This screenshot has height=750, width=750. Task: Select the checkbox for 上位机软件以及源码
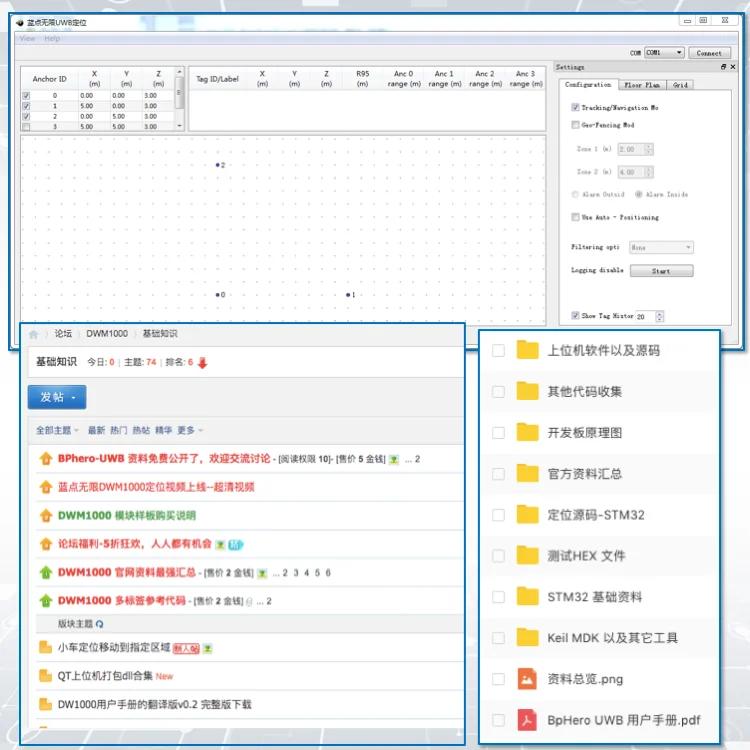click(x=498, y=351)
